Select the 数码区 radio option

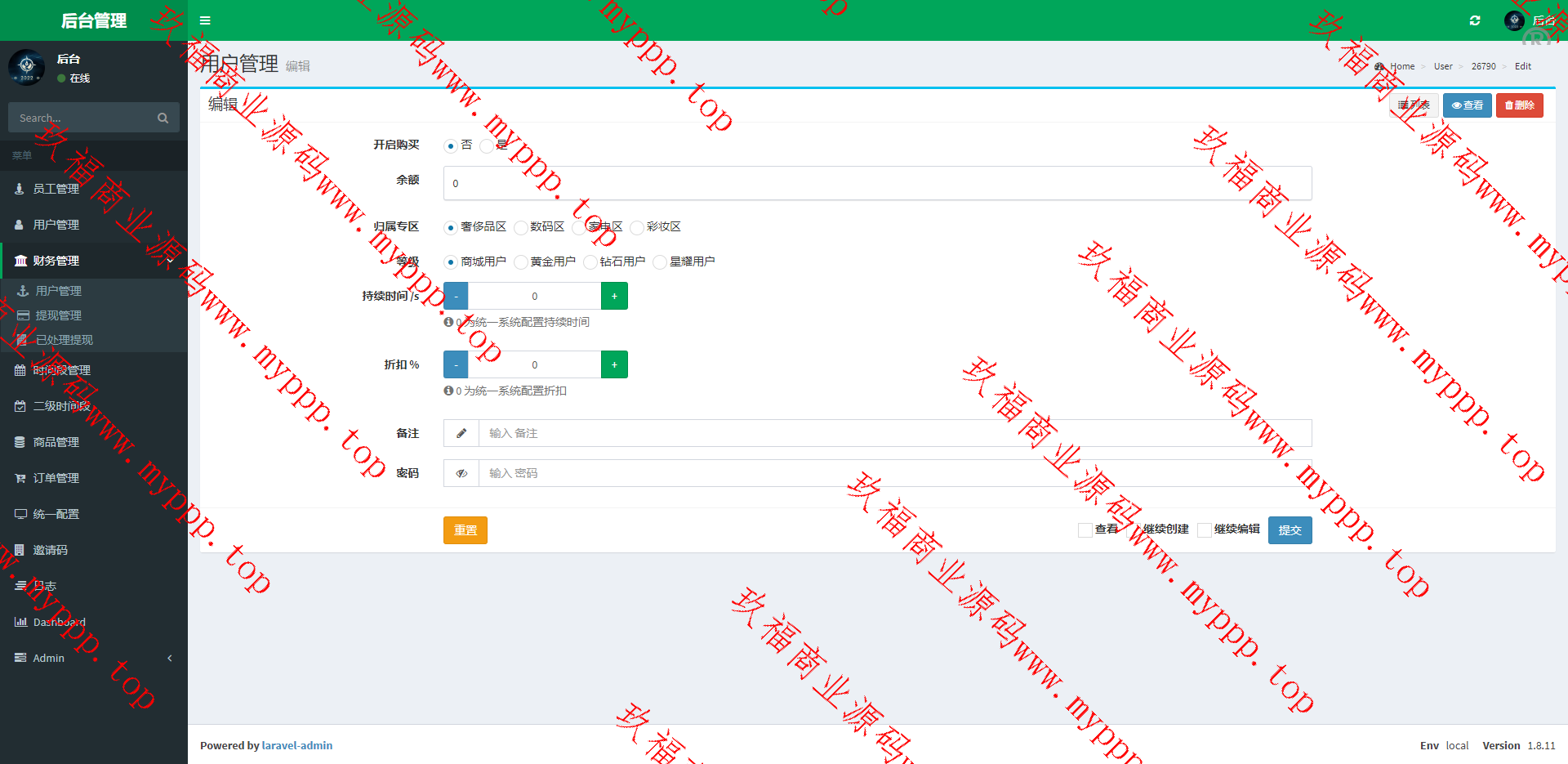(x=520, y=228)
